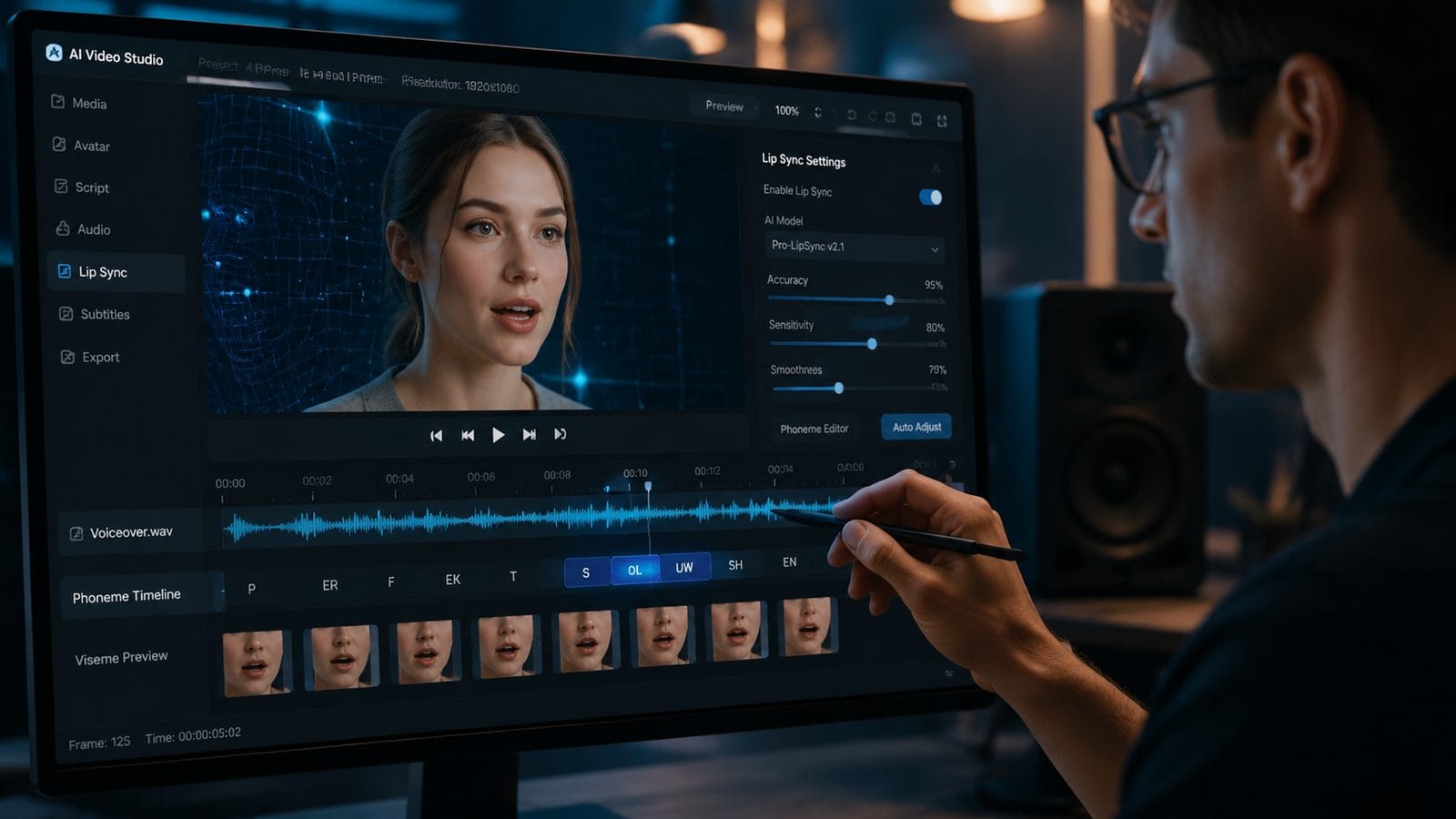The width and height of the screenshot is (1456, 819).
Task: Select the SH phoneme block
Action: tap(735, 565)
